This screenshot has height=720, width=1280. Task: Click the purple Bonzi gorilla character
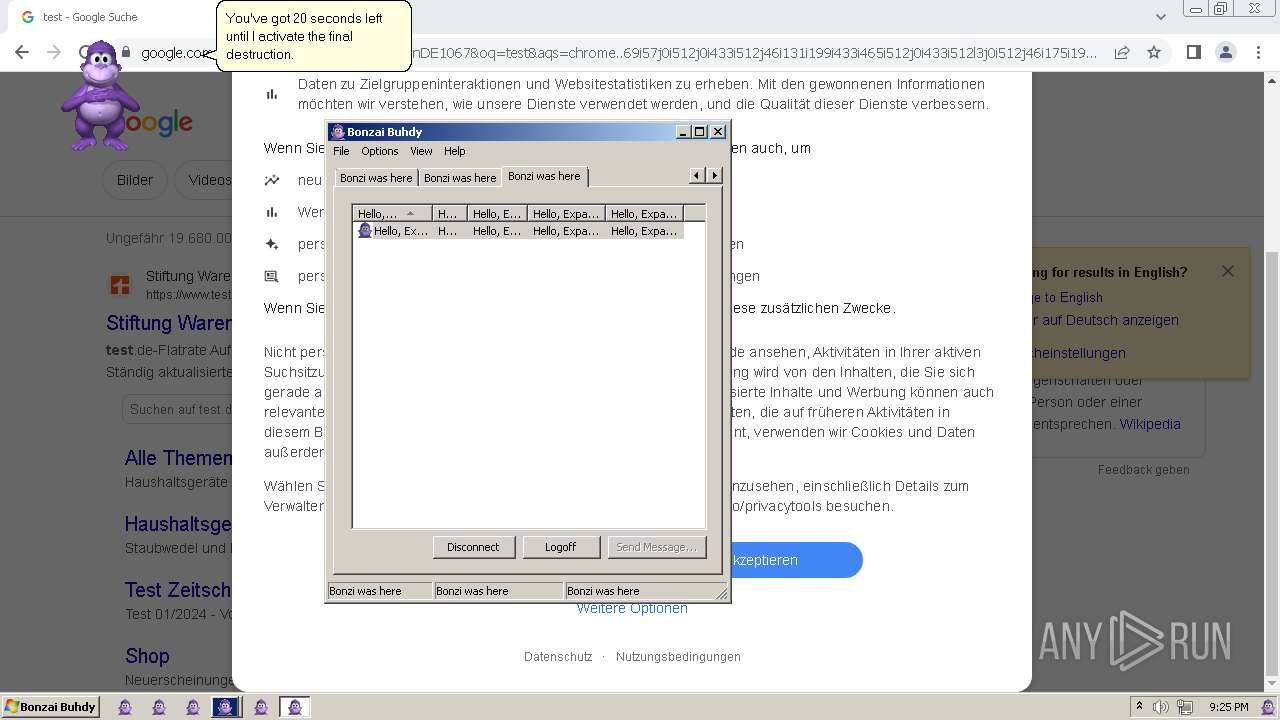coord(100,96)
